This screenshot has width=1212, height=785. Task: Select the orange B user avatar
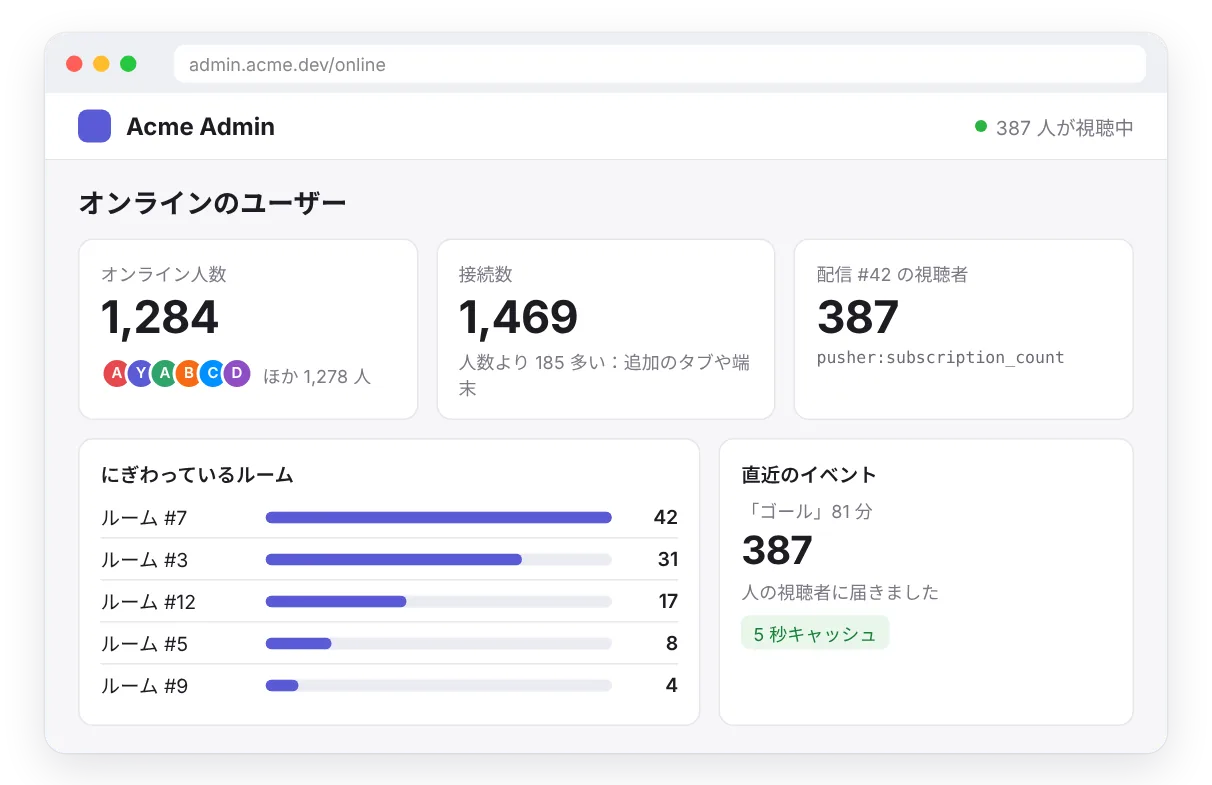188,374
